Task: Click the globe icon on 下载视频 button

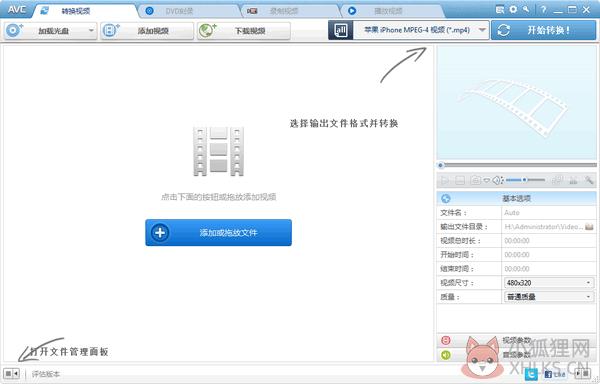Action: (208, 30)
